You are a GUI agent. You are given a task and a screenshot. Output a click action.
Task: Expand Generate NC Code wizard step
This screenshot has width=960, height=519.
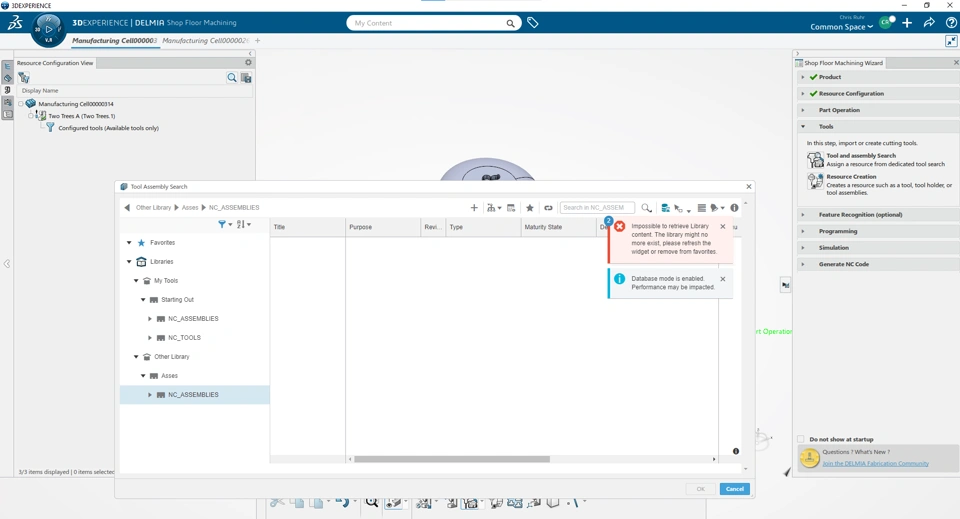[x=803, y=264]
